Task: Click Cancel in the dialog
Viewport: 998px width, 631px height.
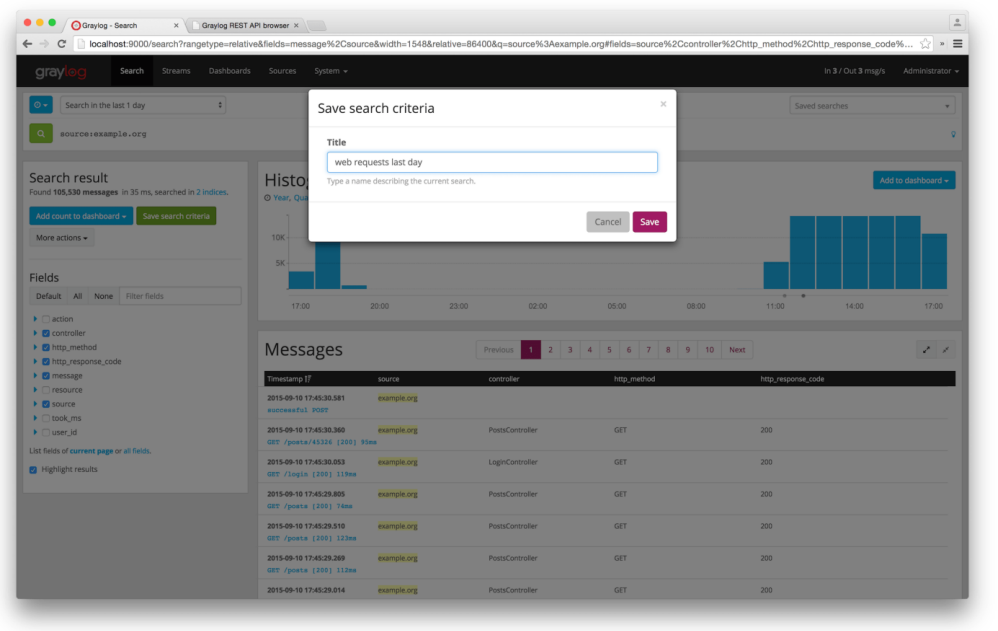Action: (x=608, y=222)
